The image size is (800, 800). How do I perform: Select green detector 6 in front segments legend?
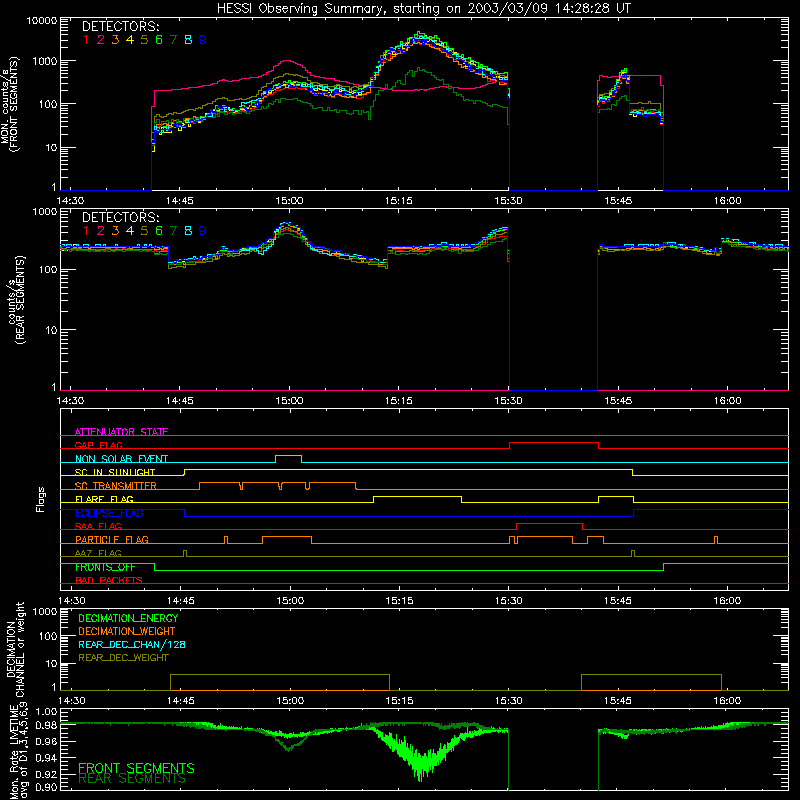click(x=159, y=40)
